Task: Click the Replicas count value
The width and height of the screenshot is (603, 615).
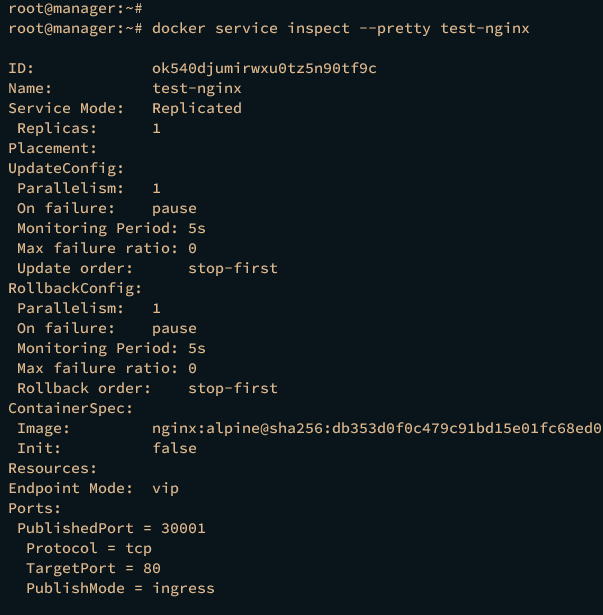Action: (156, 129)
